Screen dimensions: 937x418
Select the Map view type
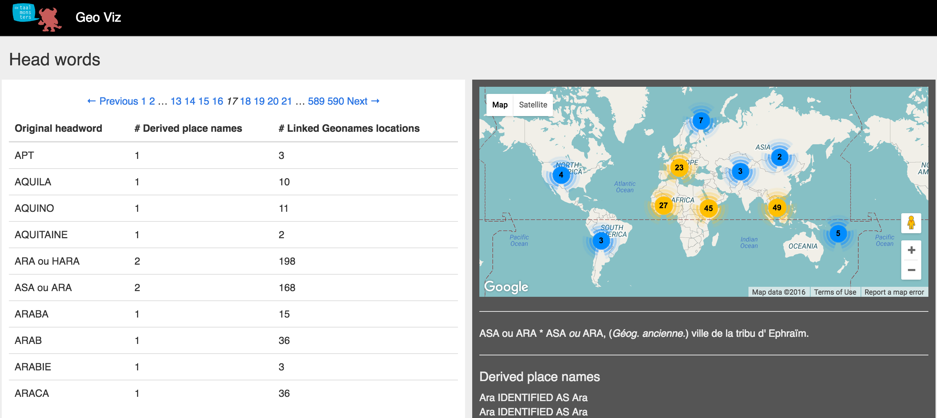[500, 105]
